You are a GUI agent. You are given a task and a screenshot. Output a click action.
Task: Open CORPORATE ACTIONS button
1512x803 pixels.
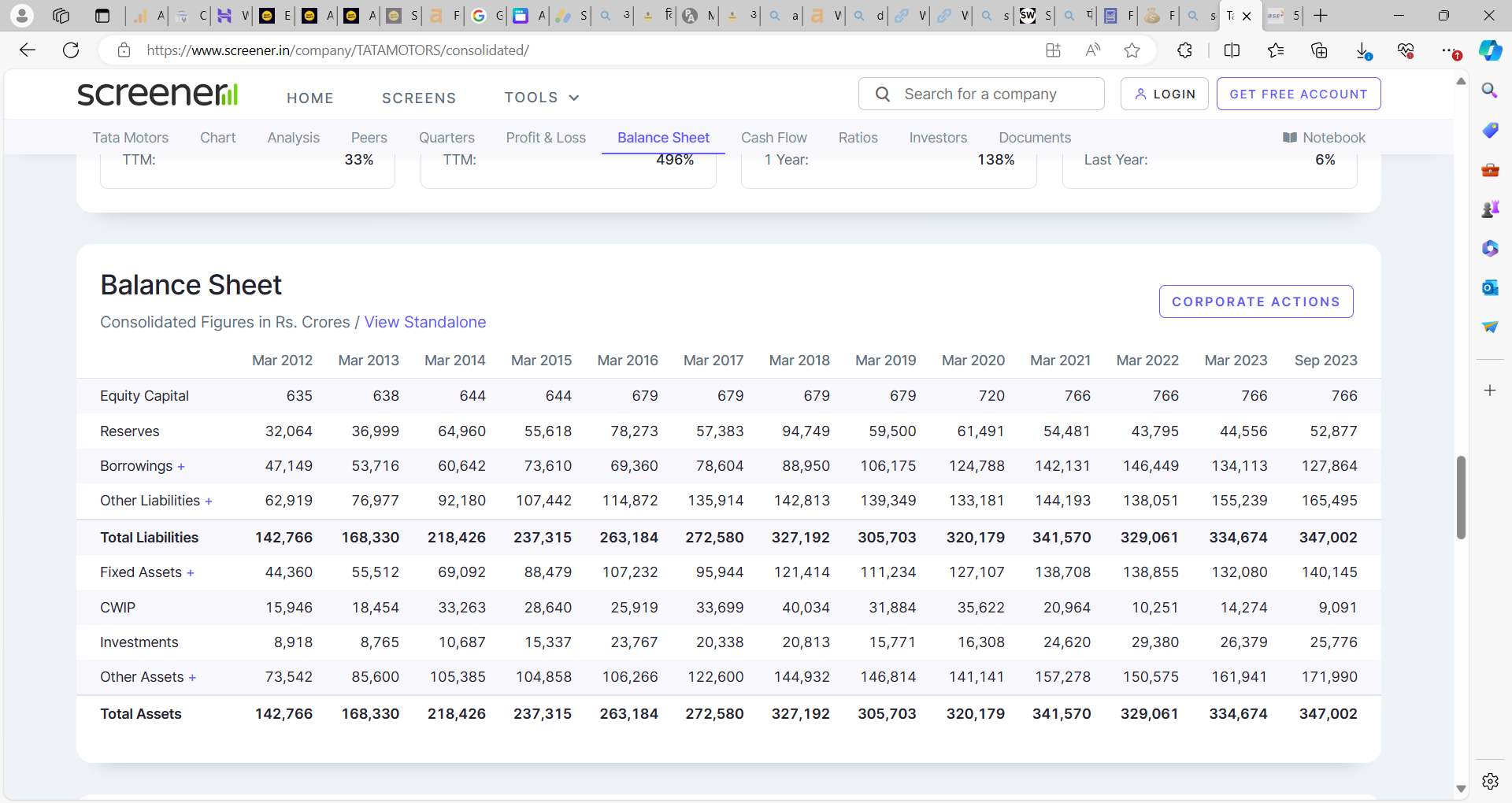1255,302
